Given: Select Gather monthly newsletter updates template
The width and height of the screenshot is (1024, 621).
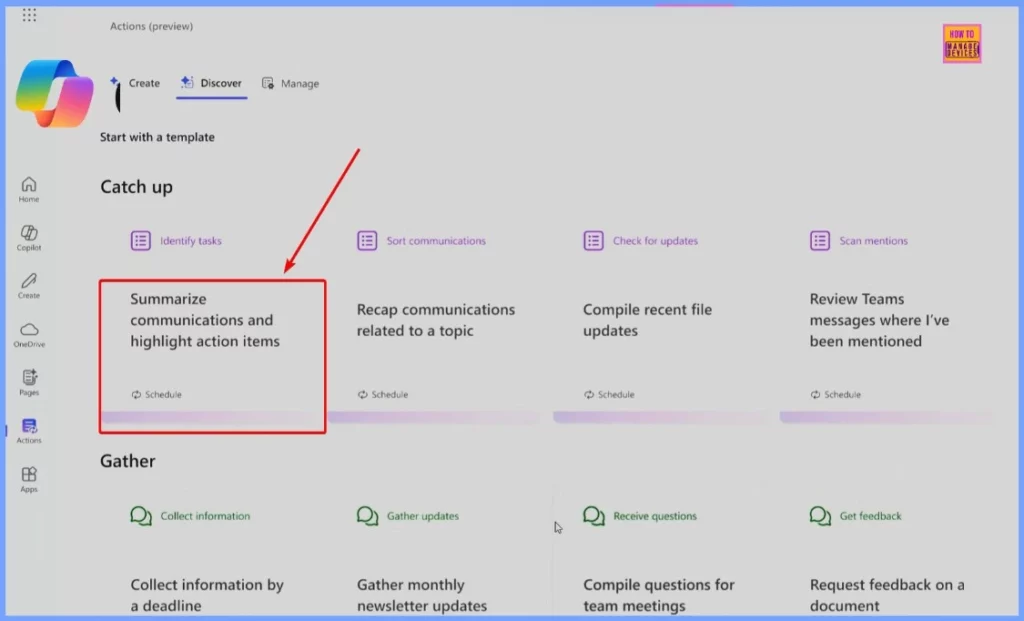Looking at the screenshot, I should [422, 595].
